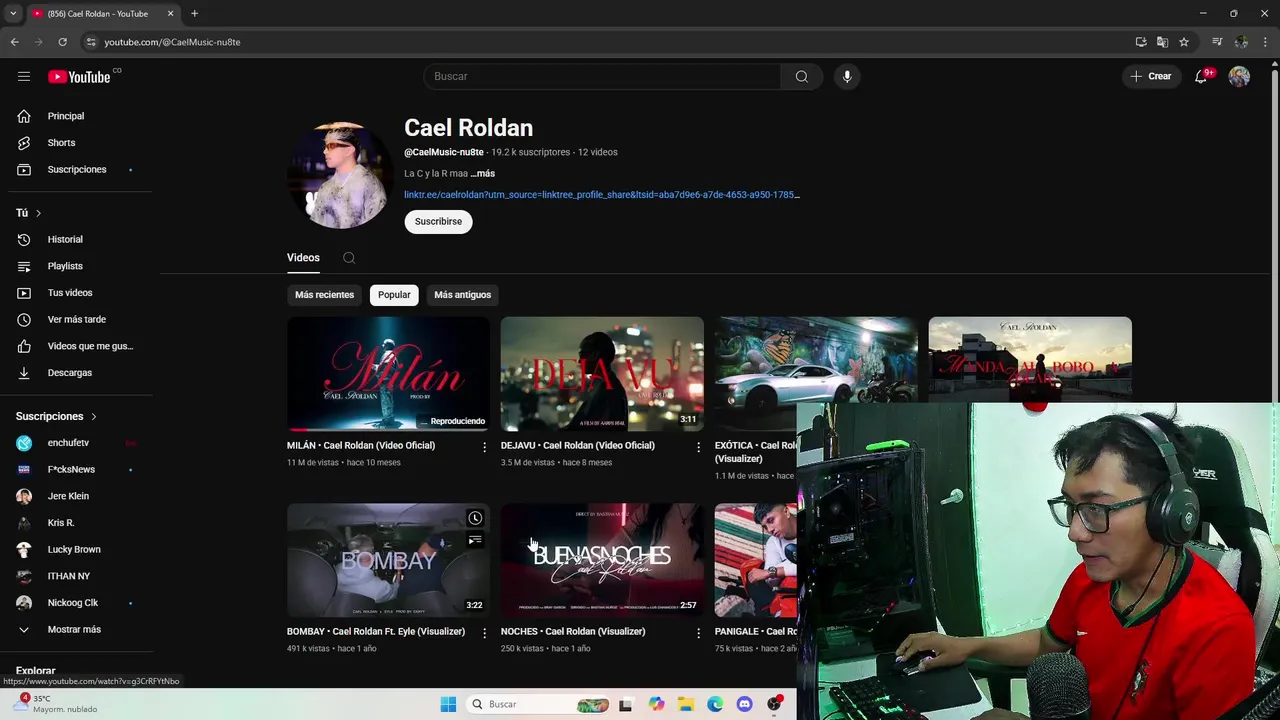Image resolution: width=1280 pixels, height=720 pixels.
Task: Open the browser media control icon
Action: click(x=1217, y=42)
